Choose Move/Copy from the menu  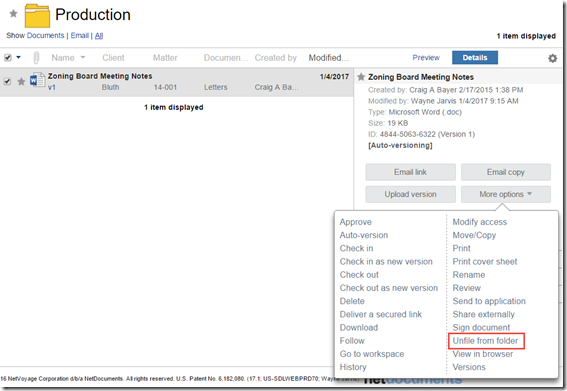(x=474, y=235)
